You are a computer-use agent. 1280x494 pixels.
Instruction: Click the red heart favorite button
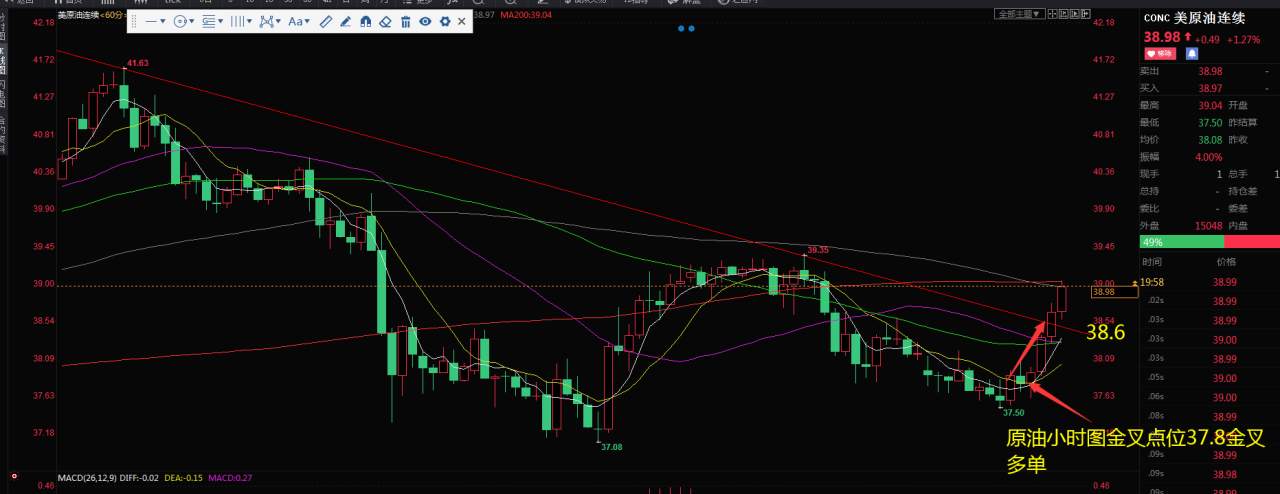(1160, 54)
